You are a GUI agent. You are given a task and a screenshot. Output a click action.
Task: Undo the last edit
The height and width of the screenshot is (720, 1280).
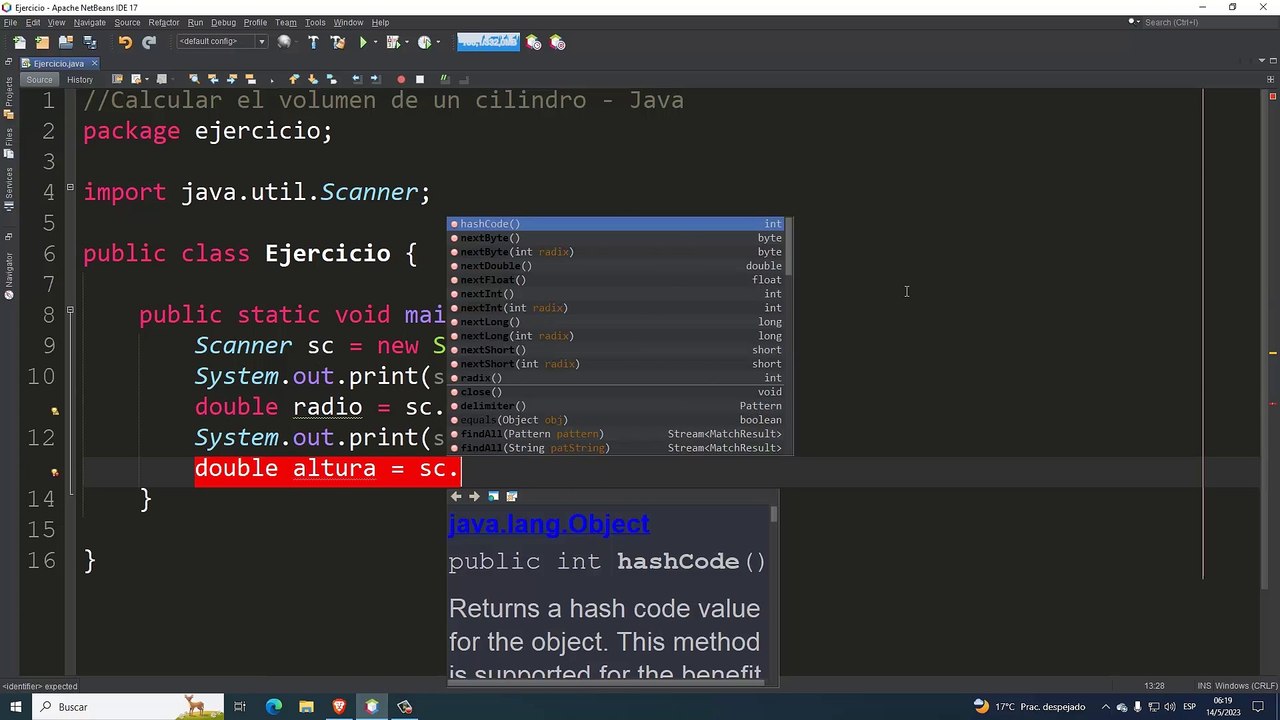click(x=125, y=42)
